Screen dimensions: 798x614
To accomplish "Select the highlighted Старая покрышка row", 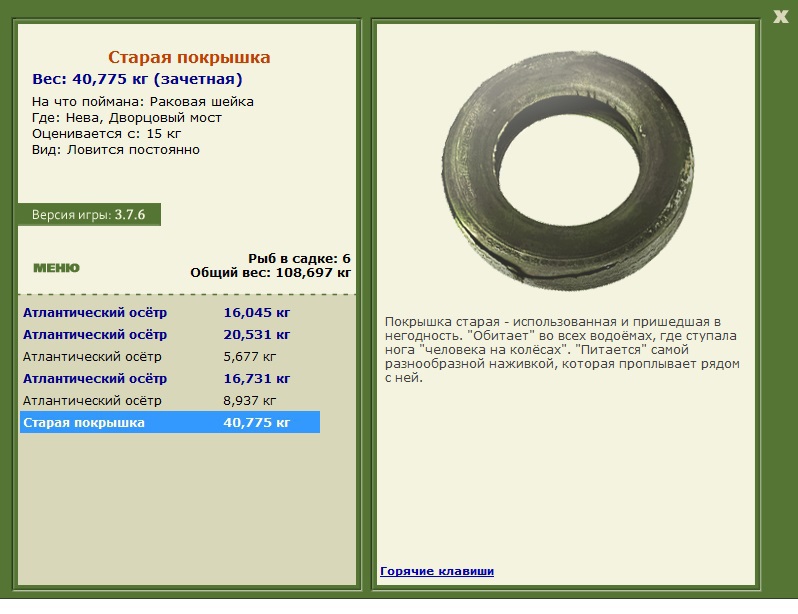I will click(x=170, y=422).
